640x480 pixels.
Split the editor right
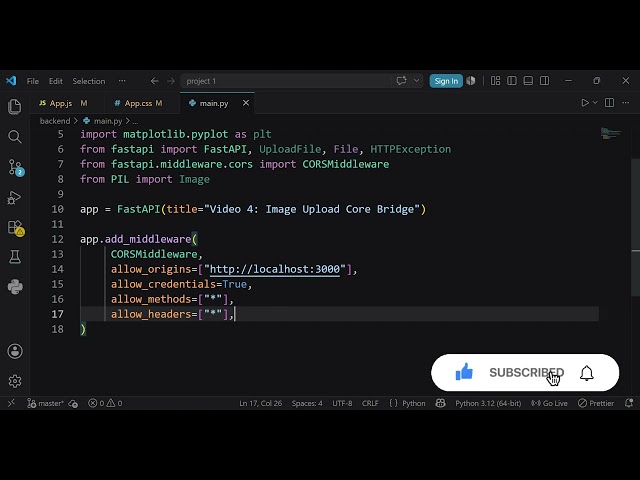tap(609, 103)
